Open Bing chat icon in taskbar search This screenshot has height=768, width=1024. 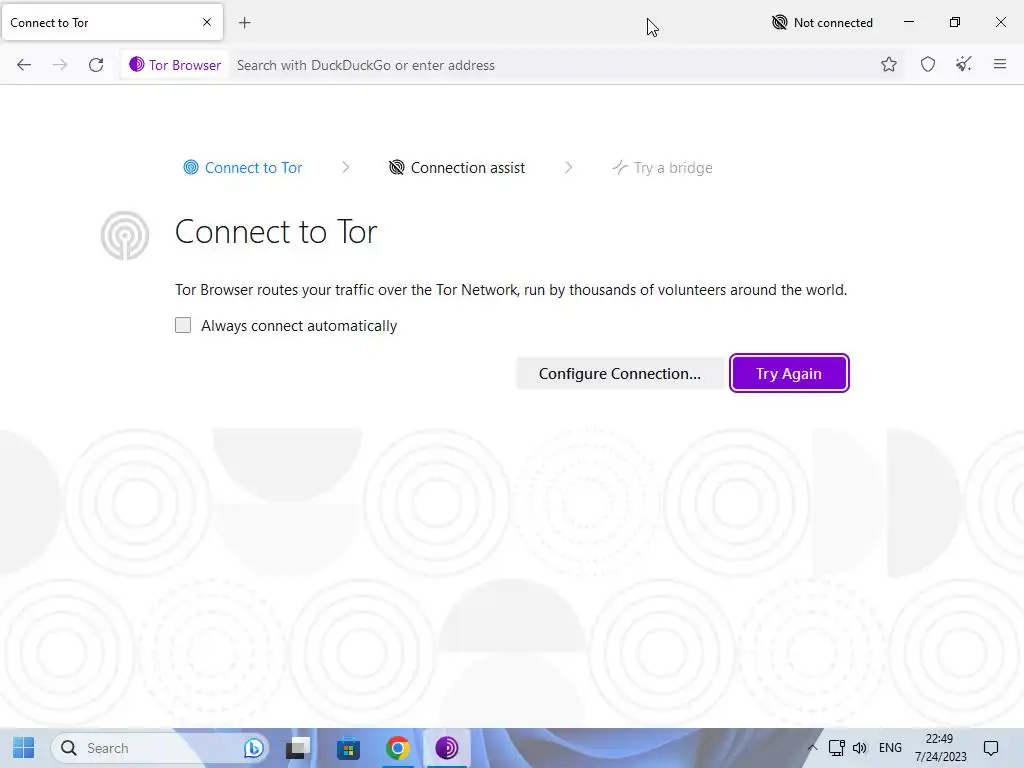click(x=253, y=748)
